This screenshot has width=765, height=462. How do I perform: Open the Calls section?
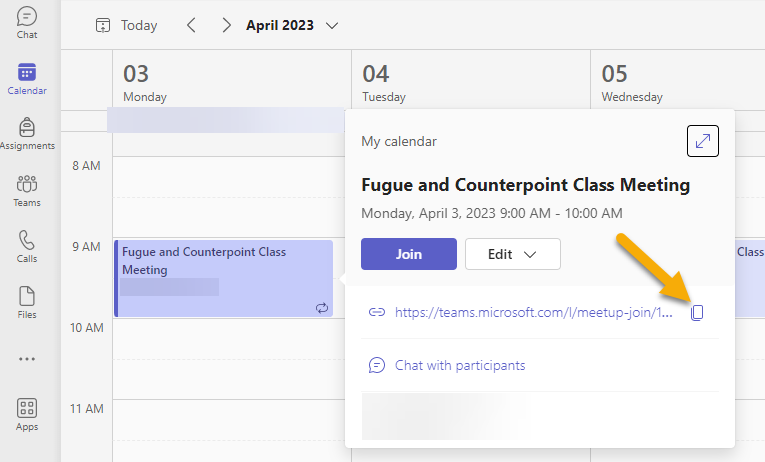(27, 247)
